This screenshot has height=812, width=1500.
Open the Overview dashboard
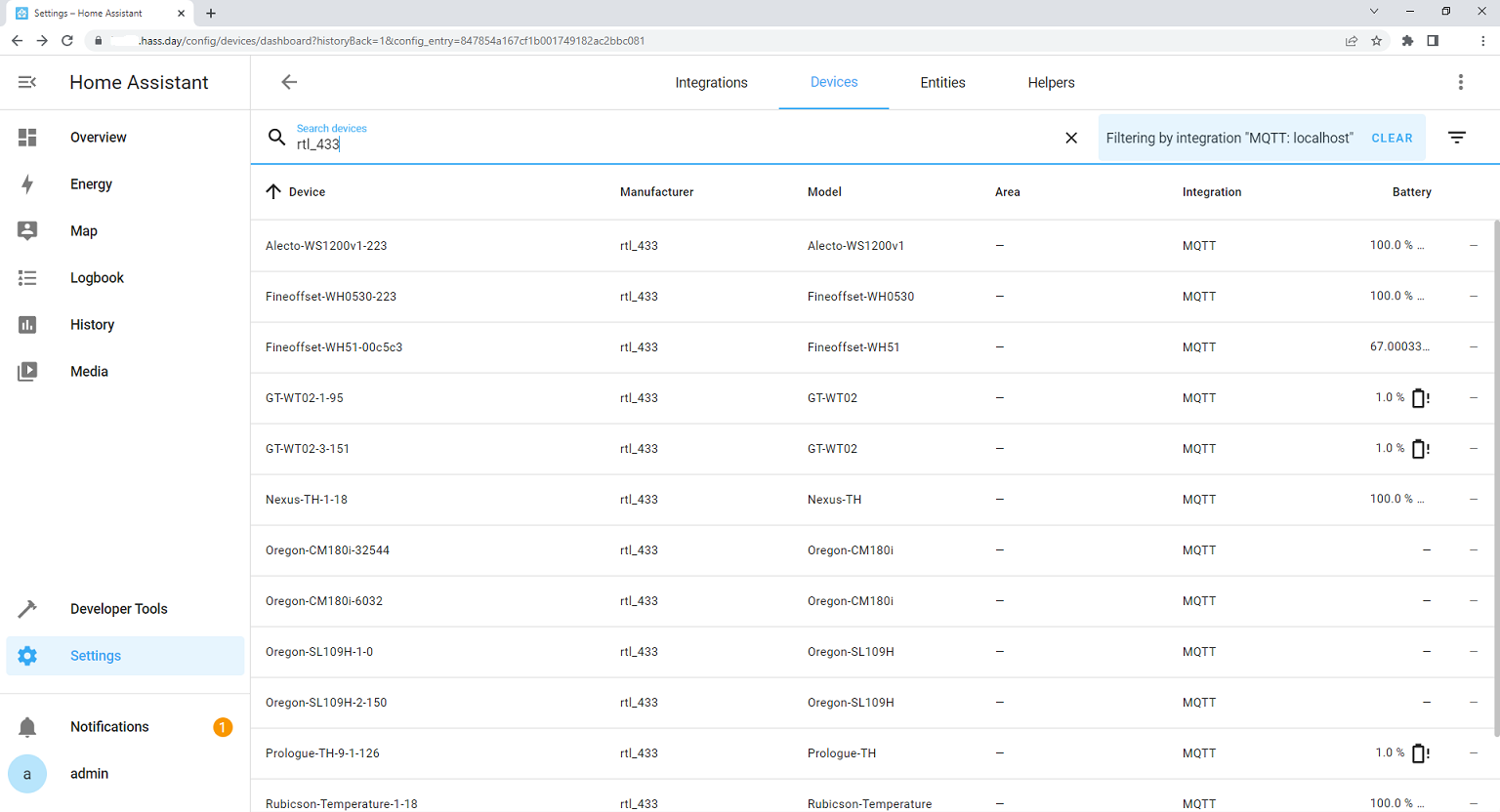(x=98, y=138)
